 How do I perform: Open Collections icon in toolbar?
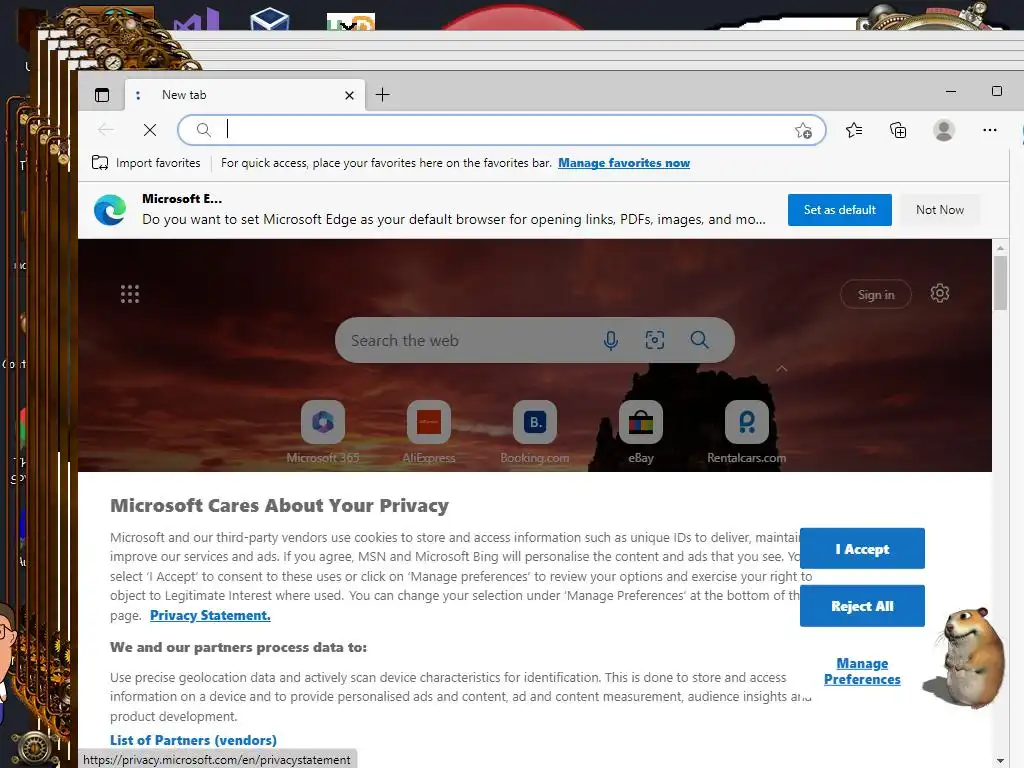coord(898,131)
